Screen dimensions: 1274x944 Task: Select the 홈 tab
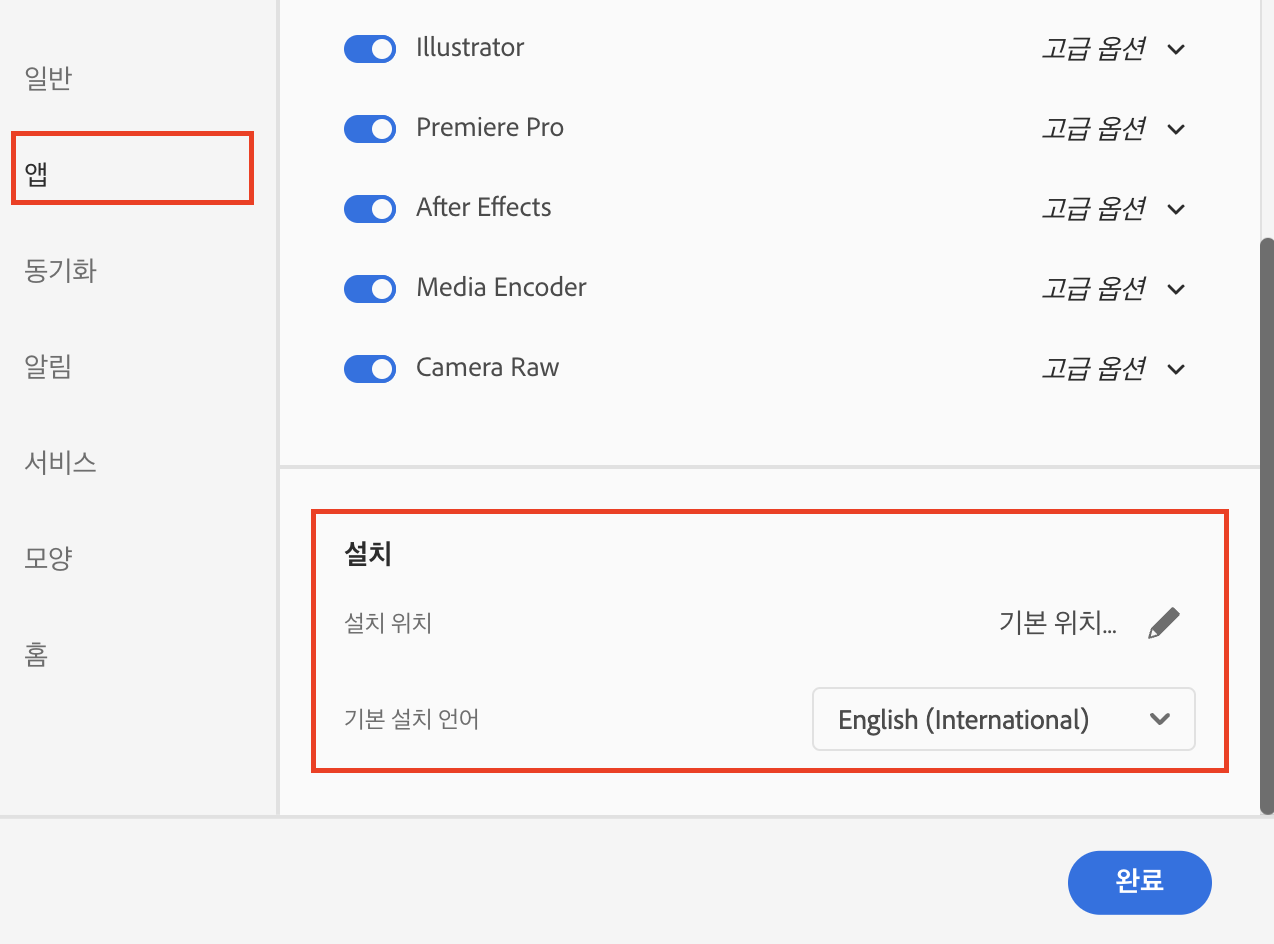pyautogui.click(x=36, y=654)
